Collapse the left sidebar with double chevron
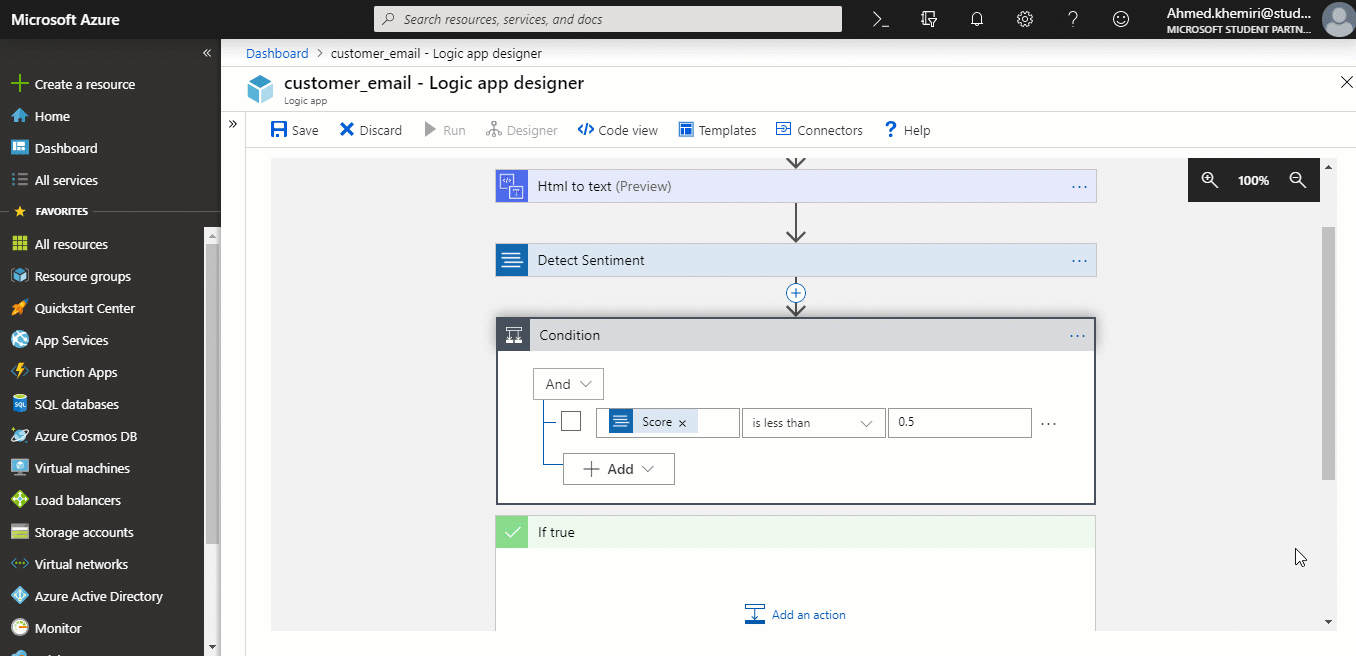The width and height of the screenshot is (1356, 656). point(207,53)
